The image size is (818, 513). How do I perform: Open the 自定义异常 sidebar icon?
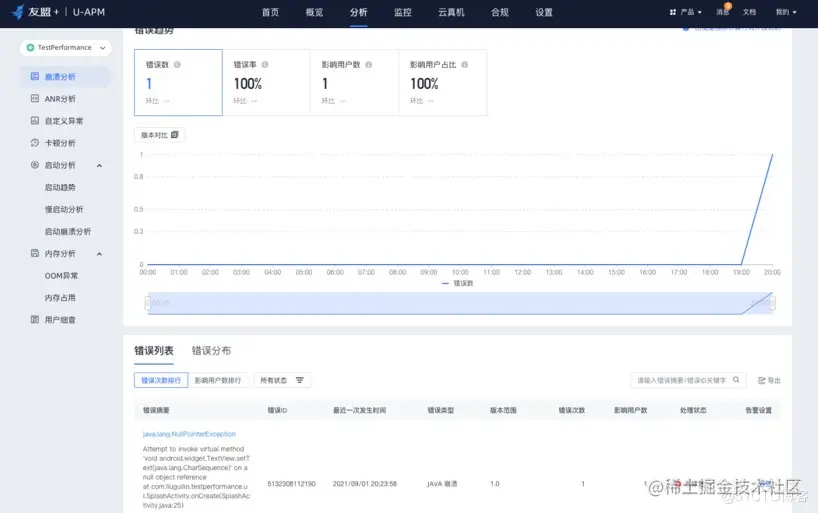(34, 121)
